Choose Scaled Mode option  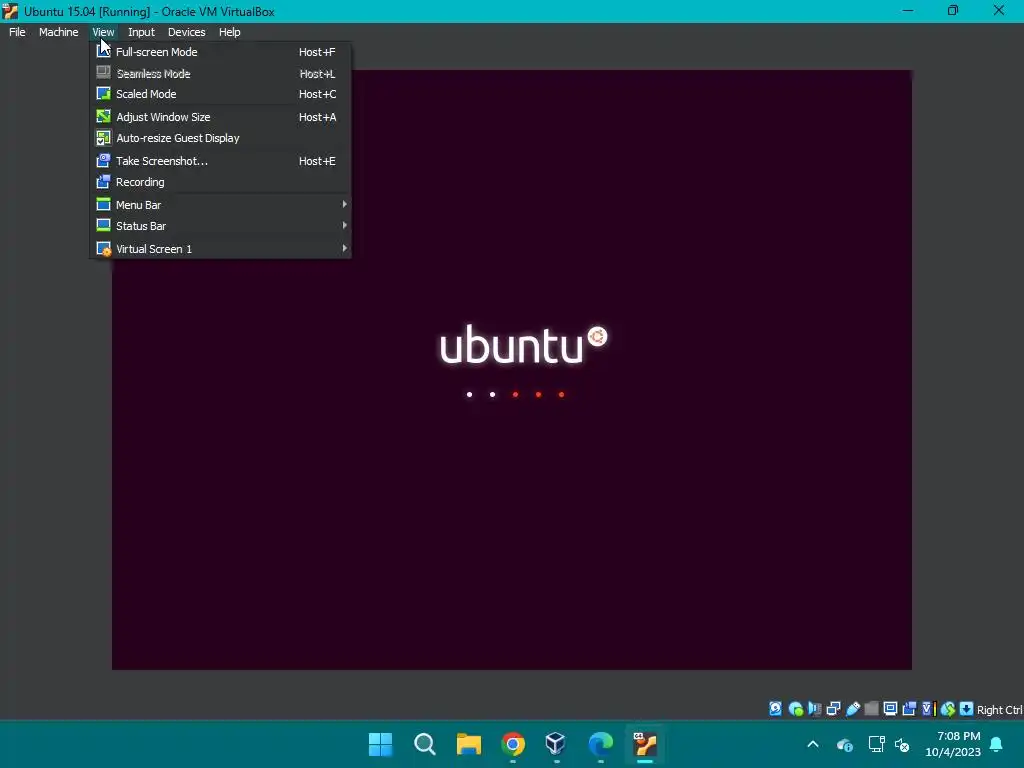click(222, 94)
